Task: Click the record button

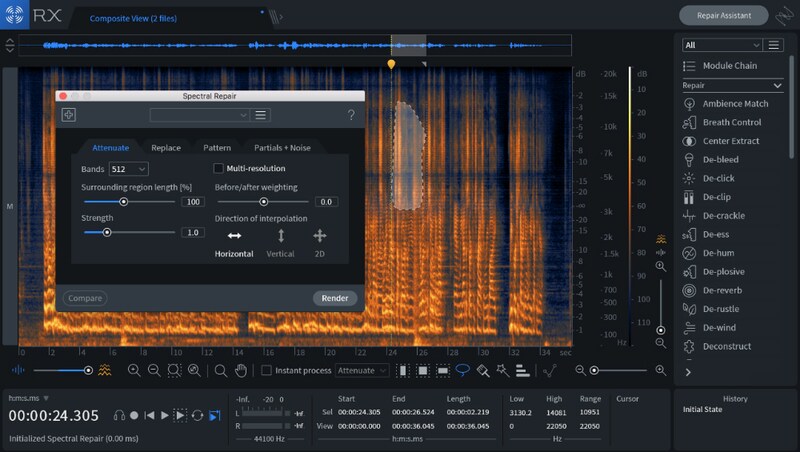Action: (x=134, y=416)
